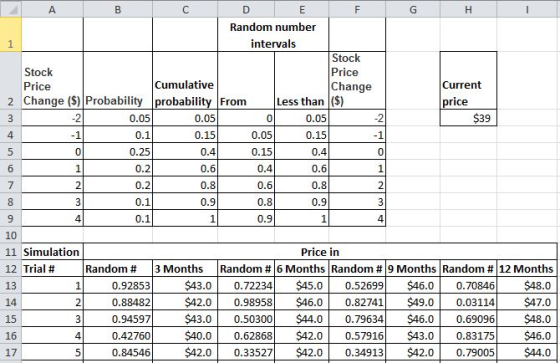Select random number 0.94597

coord(118,319)
